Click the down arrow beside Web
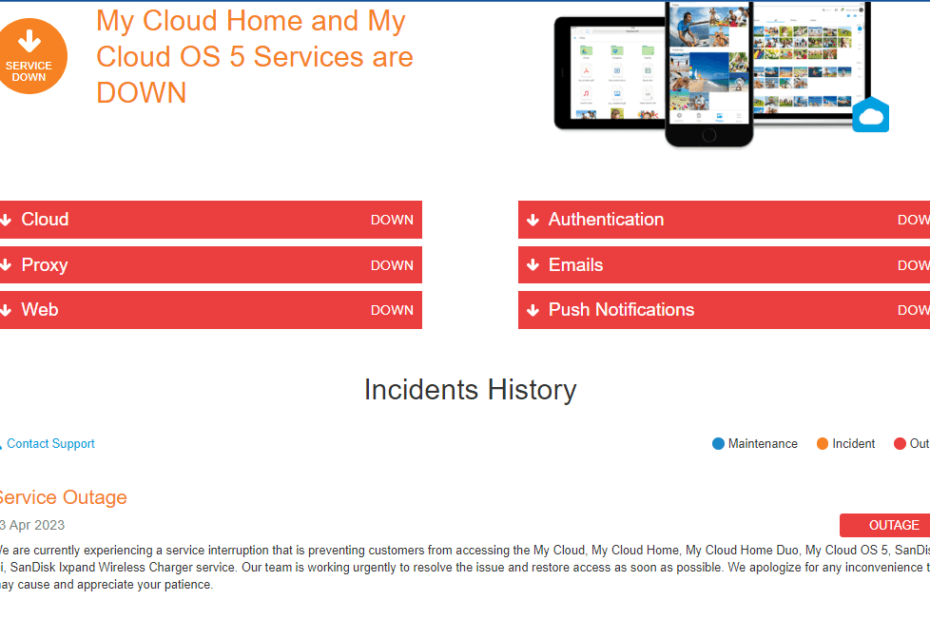930x620 pixels. pos(6,310)
